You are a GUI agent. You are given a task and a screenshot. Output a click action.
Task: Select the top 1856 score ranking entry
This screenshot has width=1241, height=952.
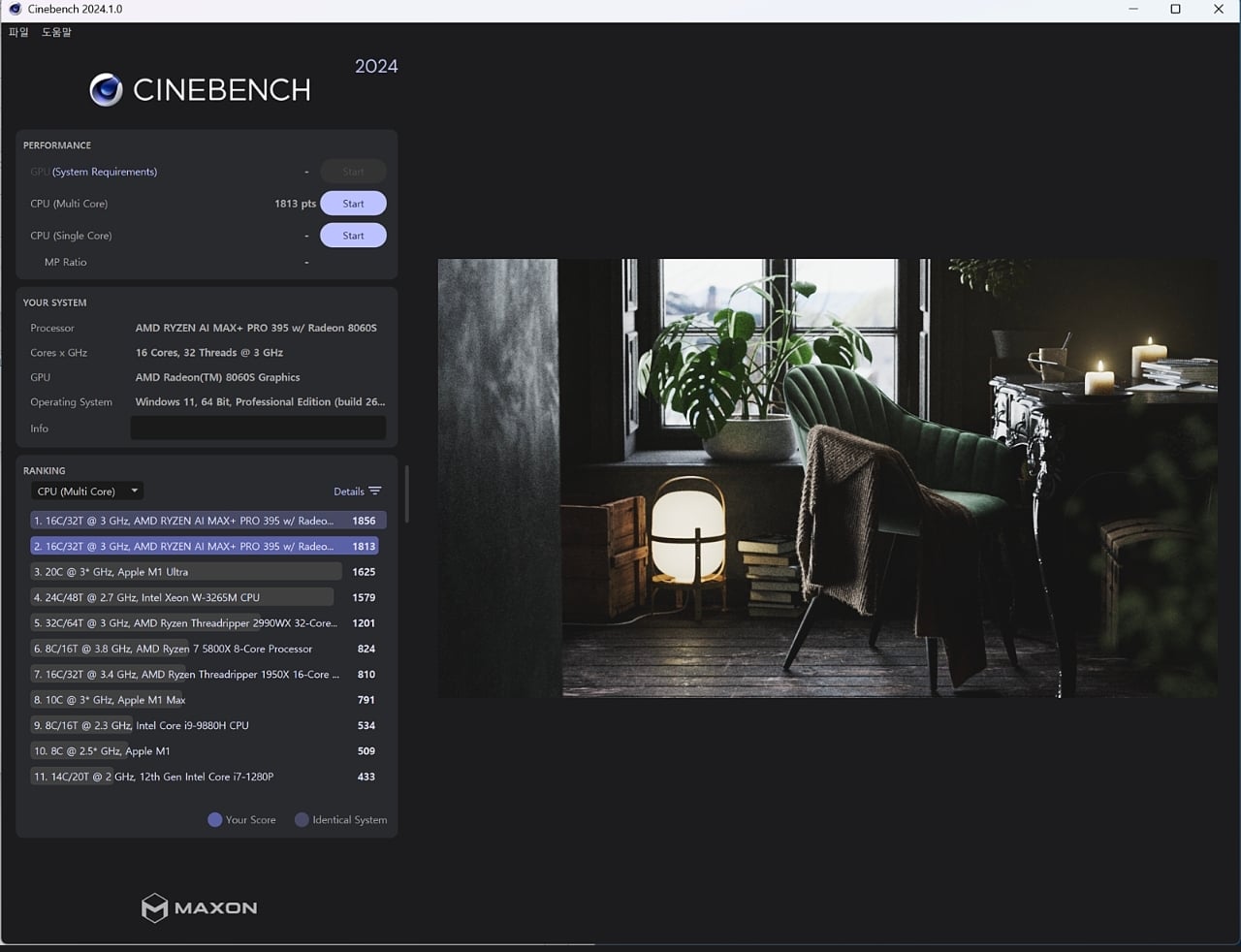tap(208, 521)
